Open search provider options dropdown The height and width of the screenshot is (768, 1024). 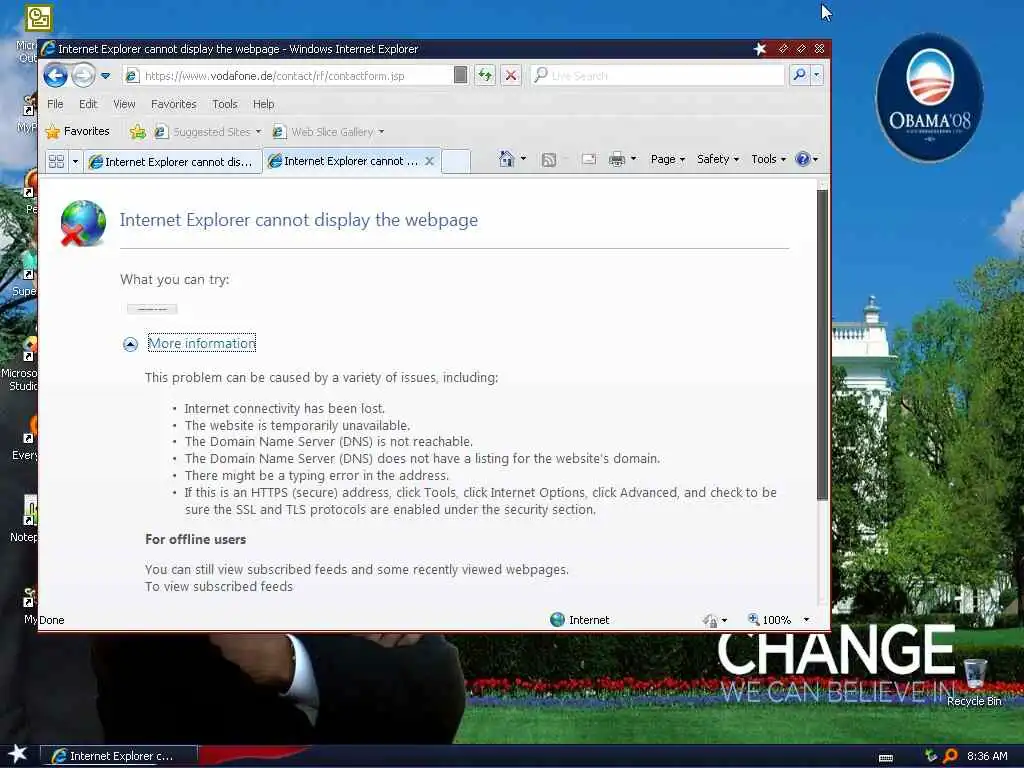pos(816,75)
